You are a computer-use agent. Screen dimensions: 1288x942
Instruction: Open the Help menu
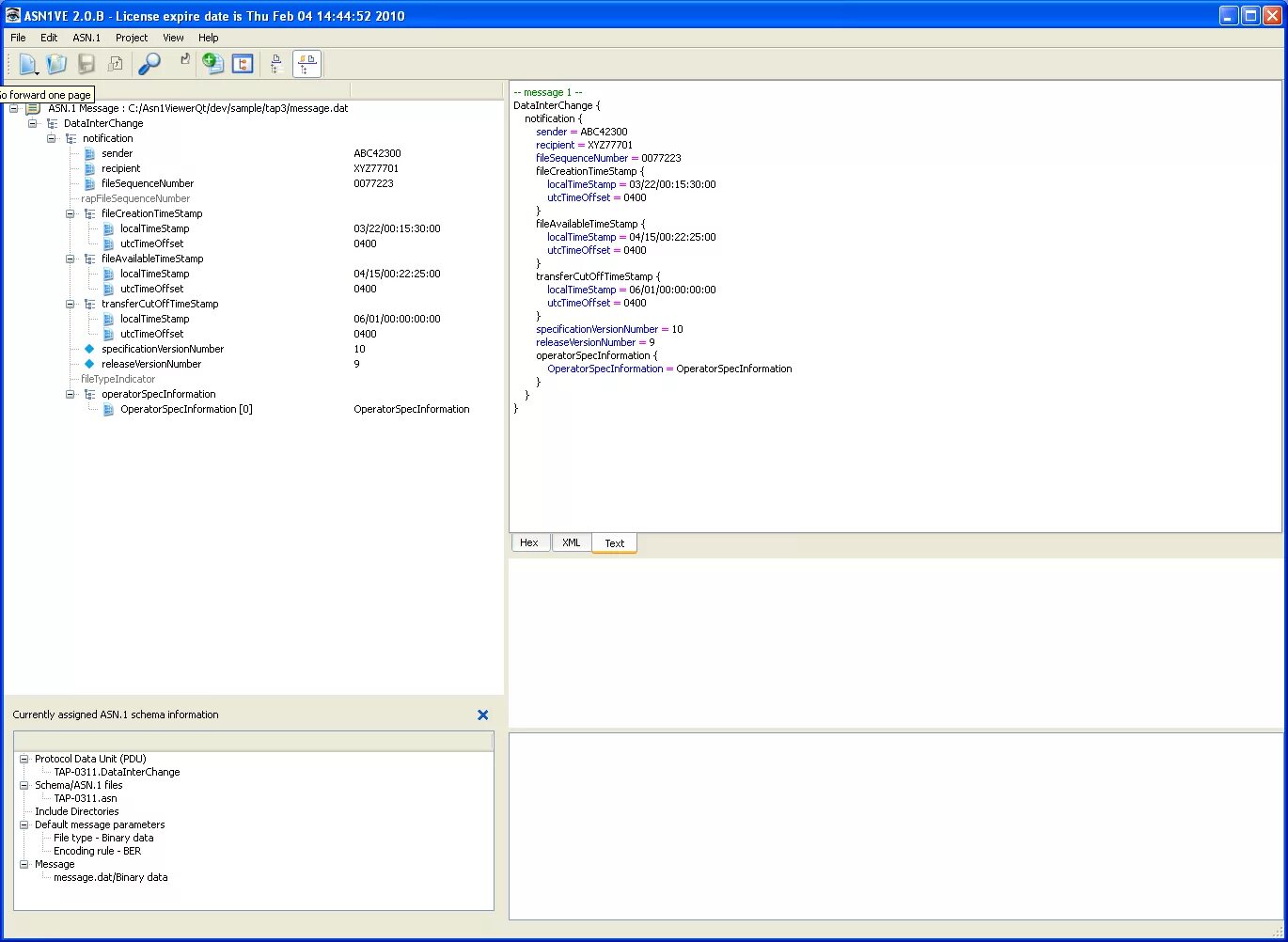209,38
